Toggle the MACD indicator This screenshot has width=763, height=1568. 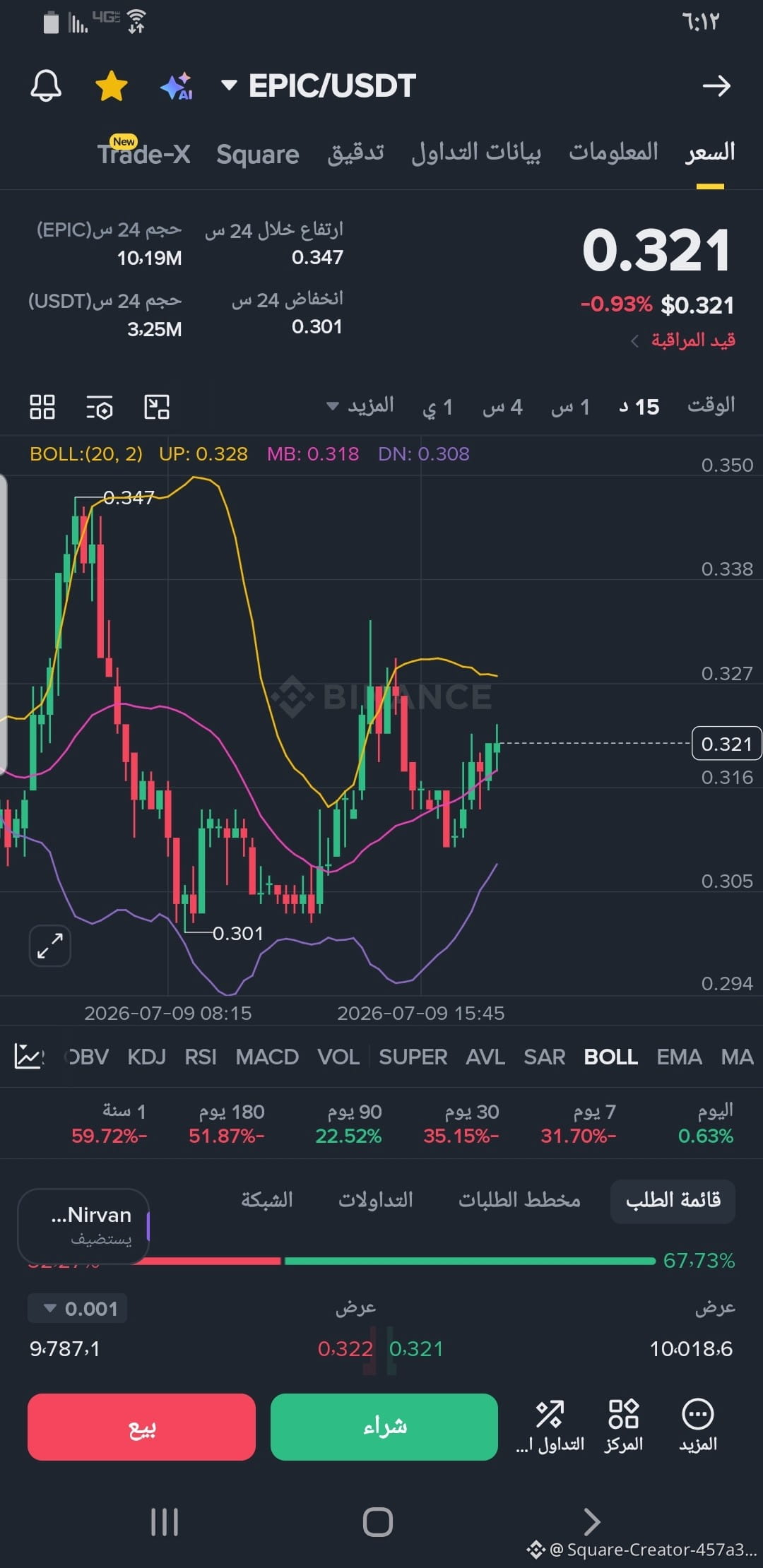[x=267, y=1057]
